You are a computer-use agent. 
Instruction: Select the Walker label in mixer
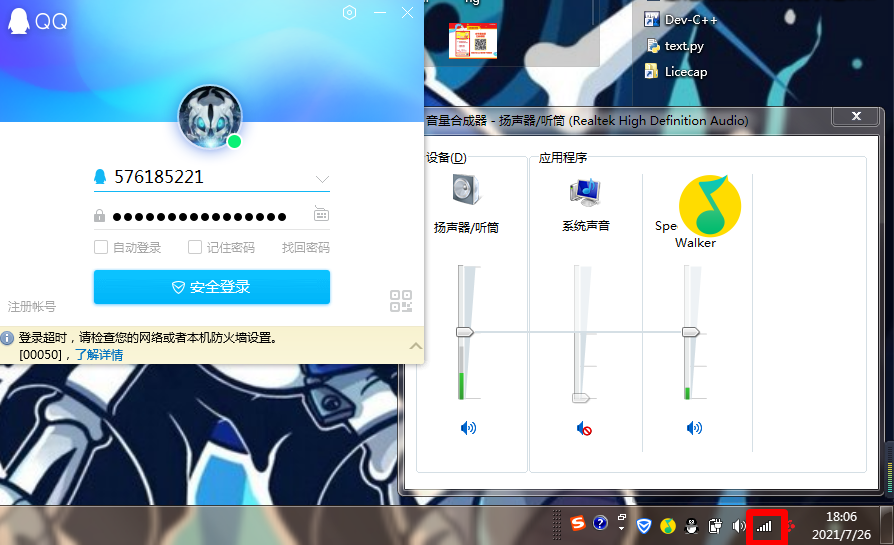pos(695,243)
